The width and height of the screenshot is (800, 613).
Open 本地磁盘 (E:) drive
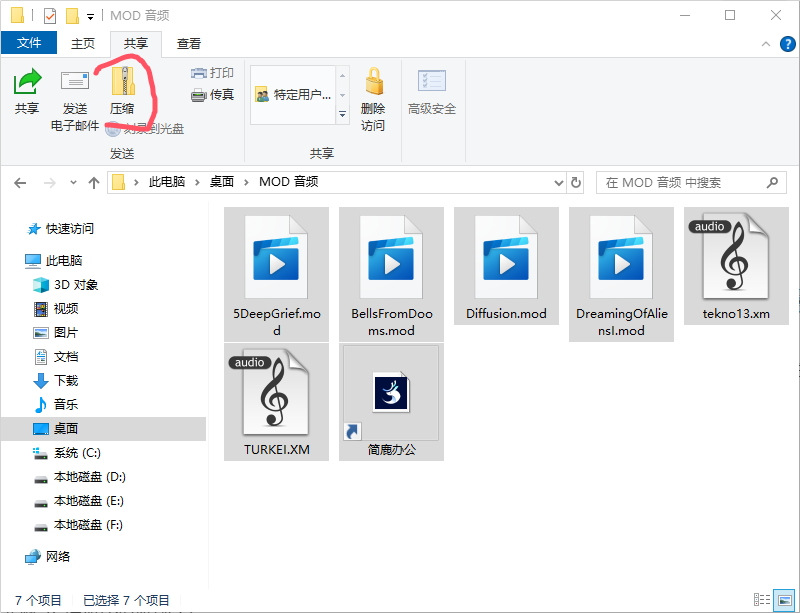pos(79,501)
